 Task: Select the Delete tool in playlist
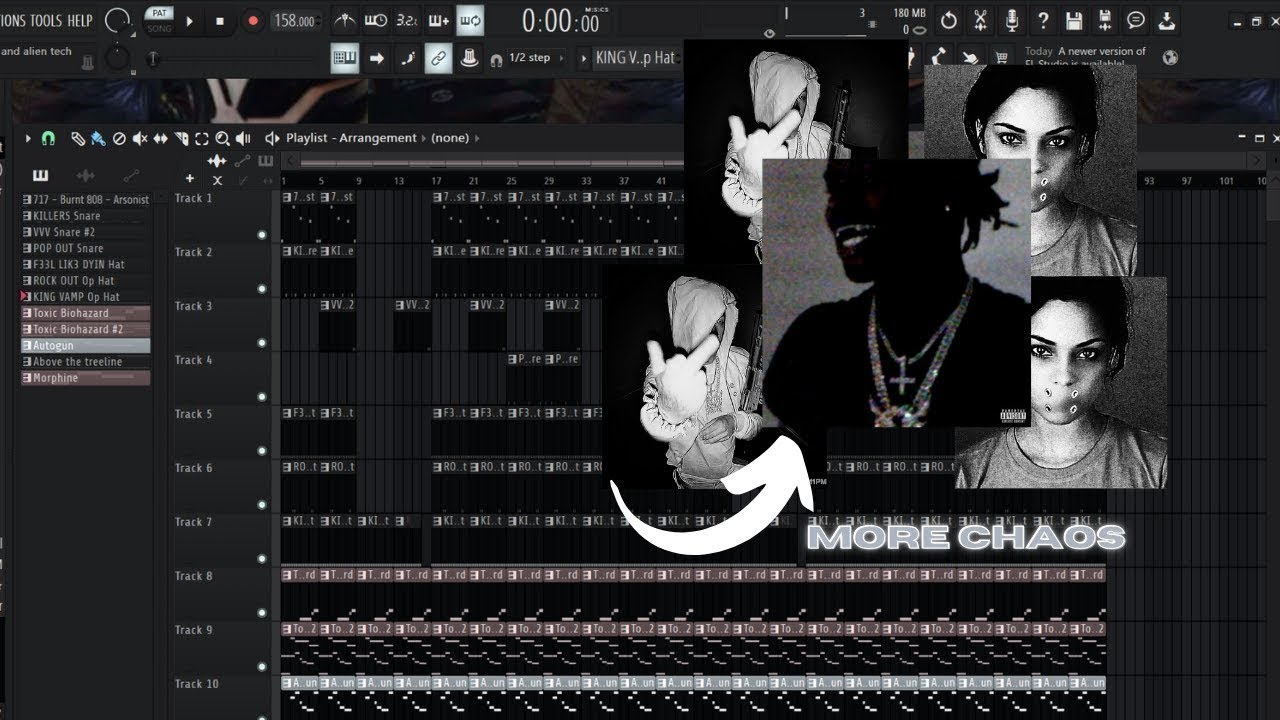point(119,138)
